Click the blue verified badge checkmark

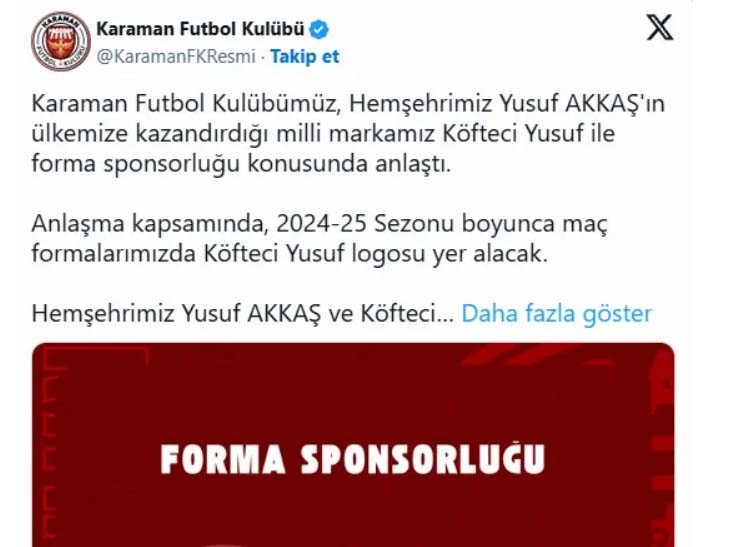point(319,29)
